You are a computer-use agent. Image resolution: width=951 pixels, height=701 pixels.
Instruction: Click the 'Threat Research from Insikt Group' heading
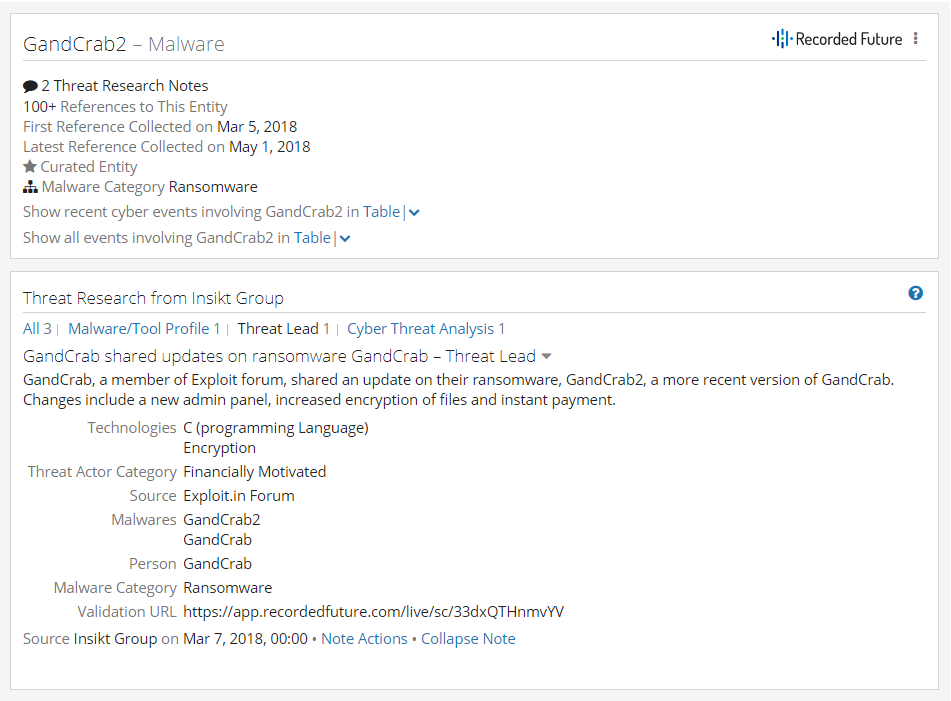pyautogui.click(x=153, y=298)
